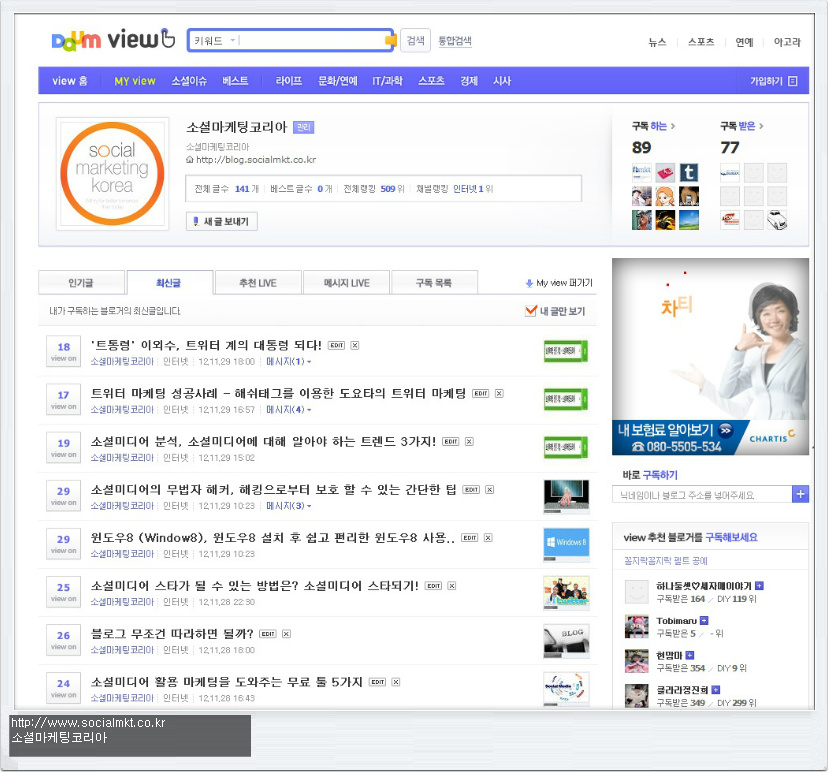Click the social marketing korea profile image
Viewport: 828px width, 772px height.
(x=112, y=174)
